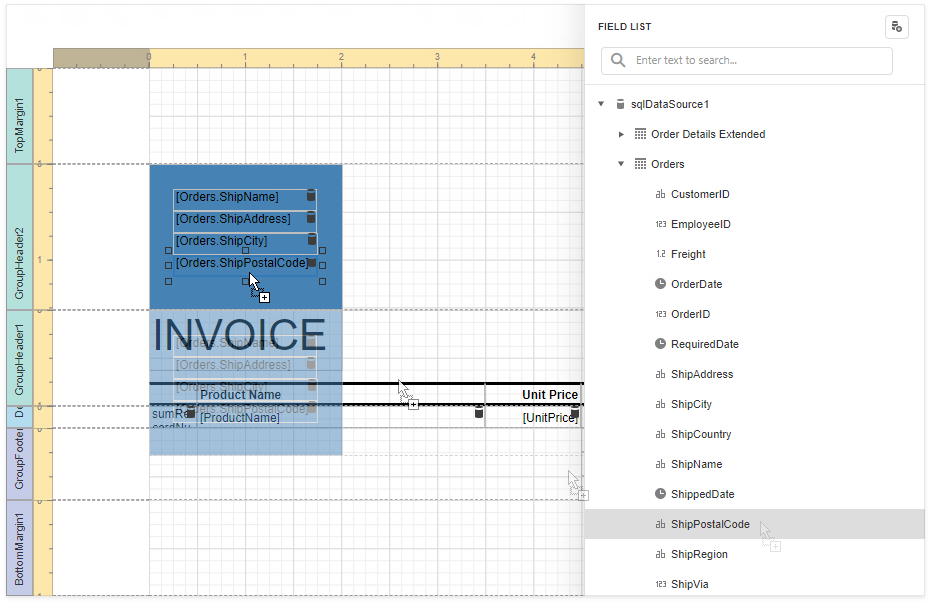Viewport: 931px width, 604px height.
Task: Click the table grid icon beside Orders
Action: click(638, 164)
